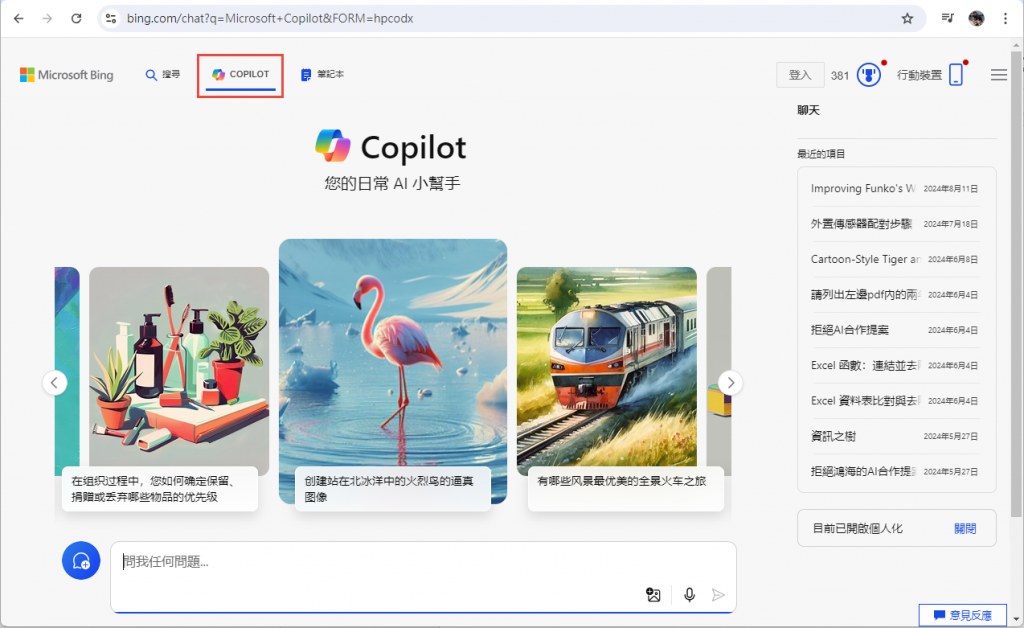The width and height of the screenshot is (1024, 628).
Task: Open chat "拒絕鴻海的AI合作提"
Action: click(894, 471)
